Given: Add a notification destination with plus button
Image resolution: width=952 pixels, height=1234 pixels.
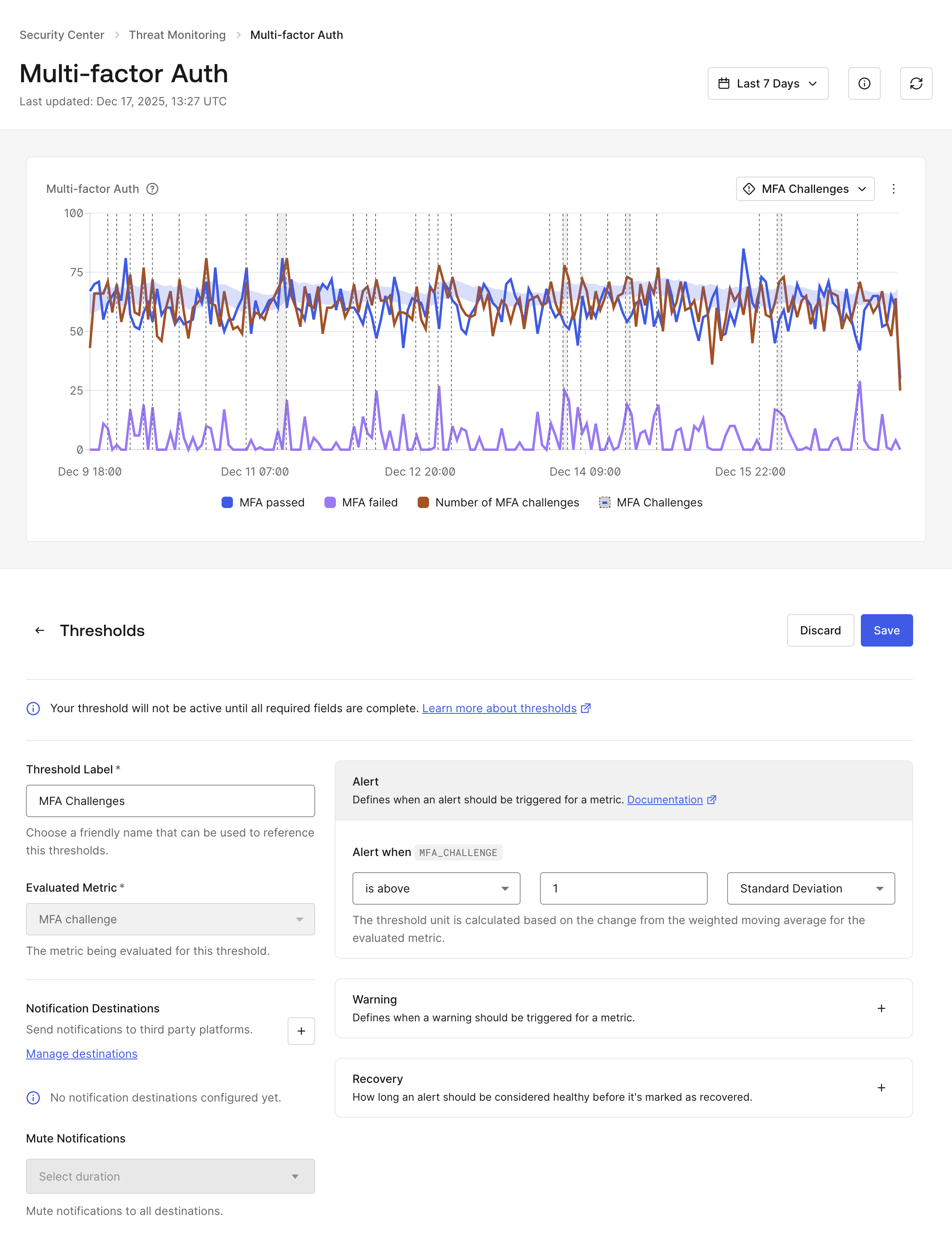Looking at the screenshot, I should tap(301, 1031).
